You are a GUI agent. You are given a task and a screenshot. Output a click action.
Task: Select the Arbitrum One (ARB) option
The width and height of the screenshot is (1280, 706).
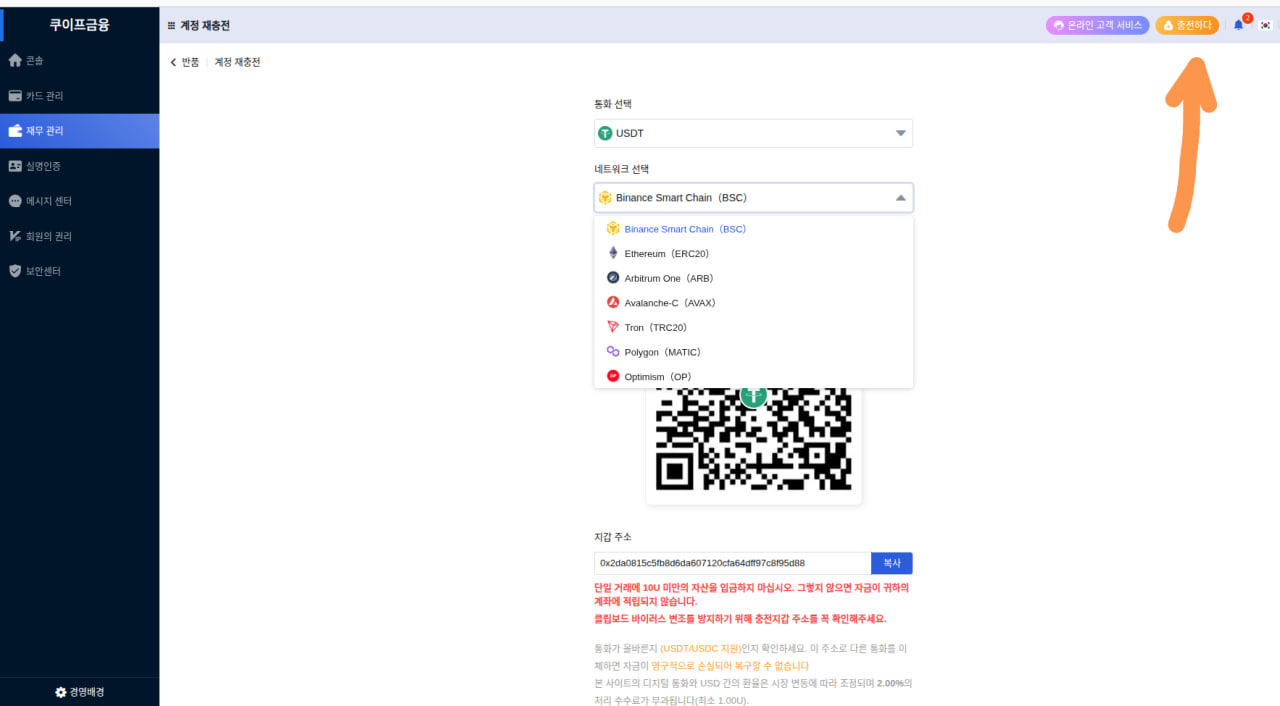pyautogui.click(x=753, y=278)
